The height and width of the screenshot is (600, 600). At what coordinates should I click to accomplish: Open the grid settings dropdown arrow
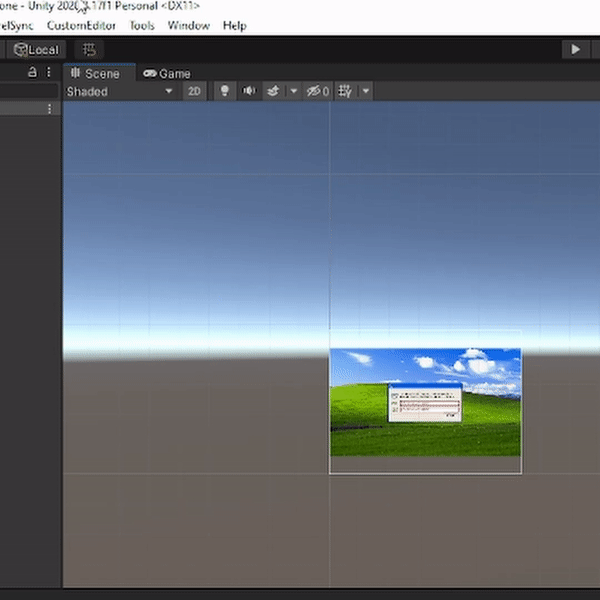click(x=365, y=91)
